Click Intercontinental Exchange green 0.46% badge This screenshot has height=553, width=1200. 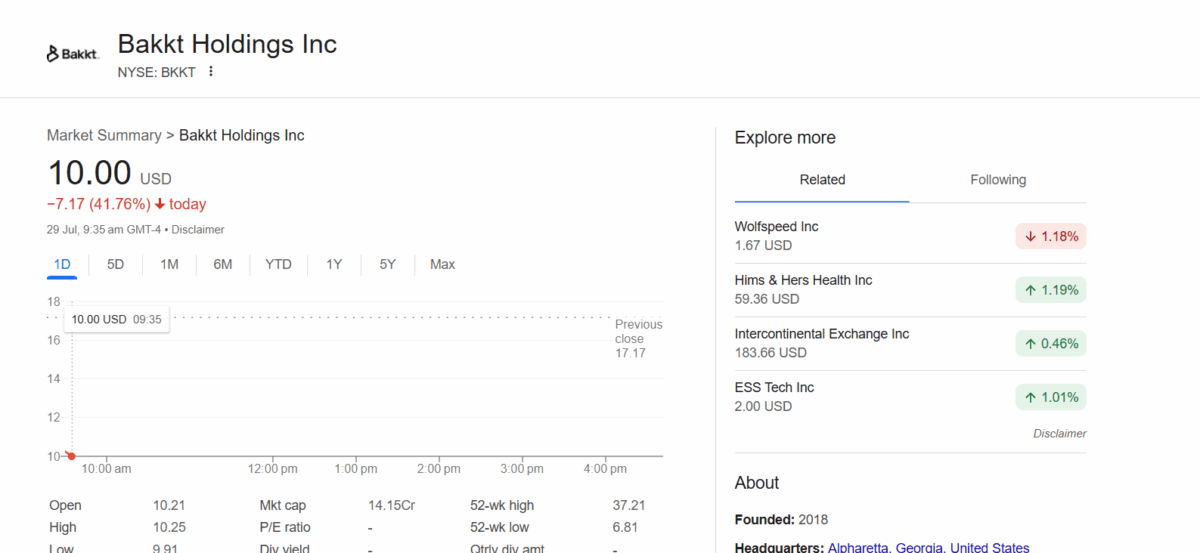coord(1050,343)
